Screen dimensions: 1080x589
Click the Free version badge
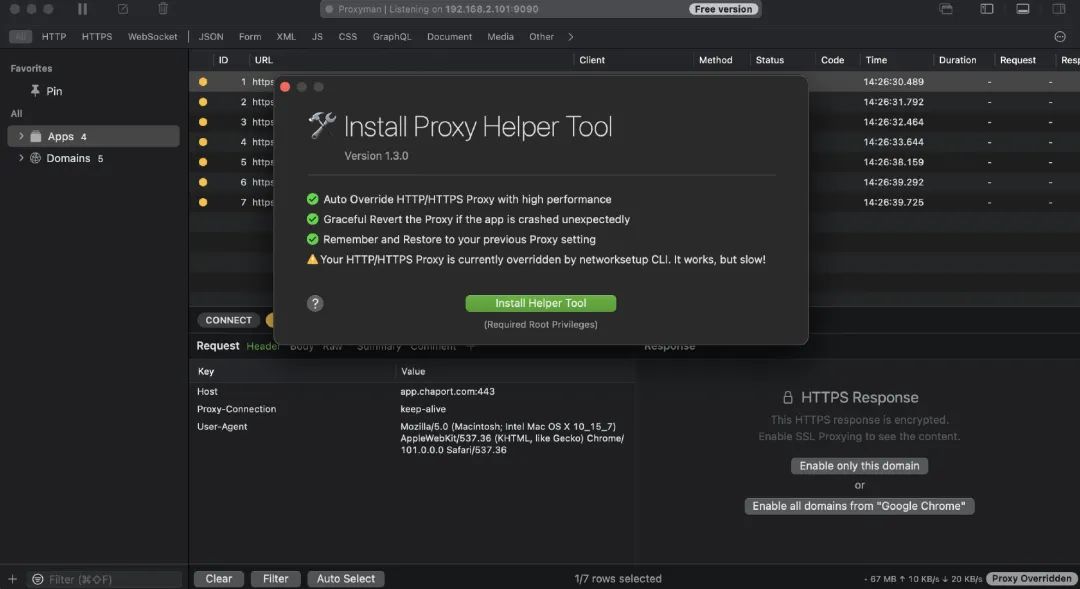pyautogui.click(x=723, y=9)
